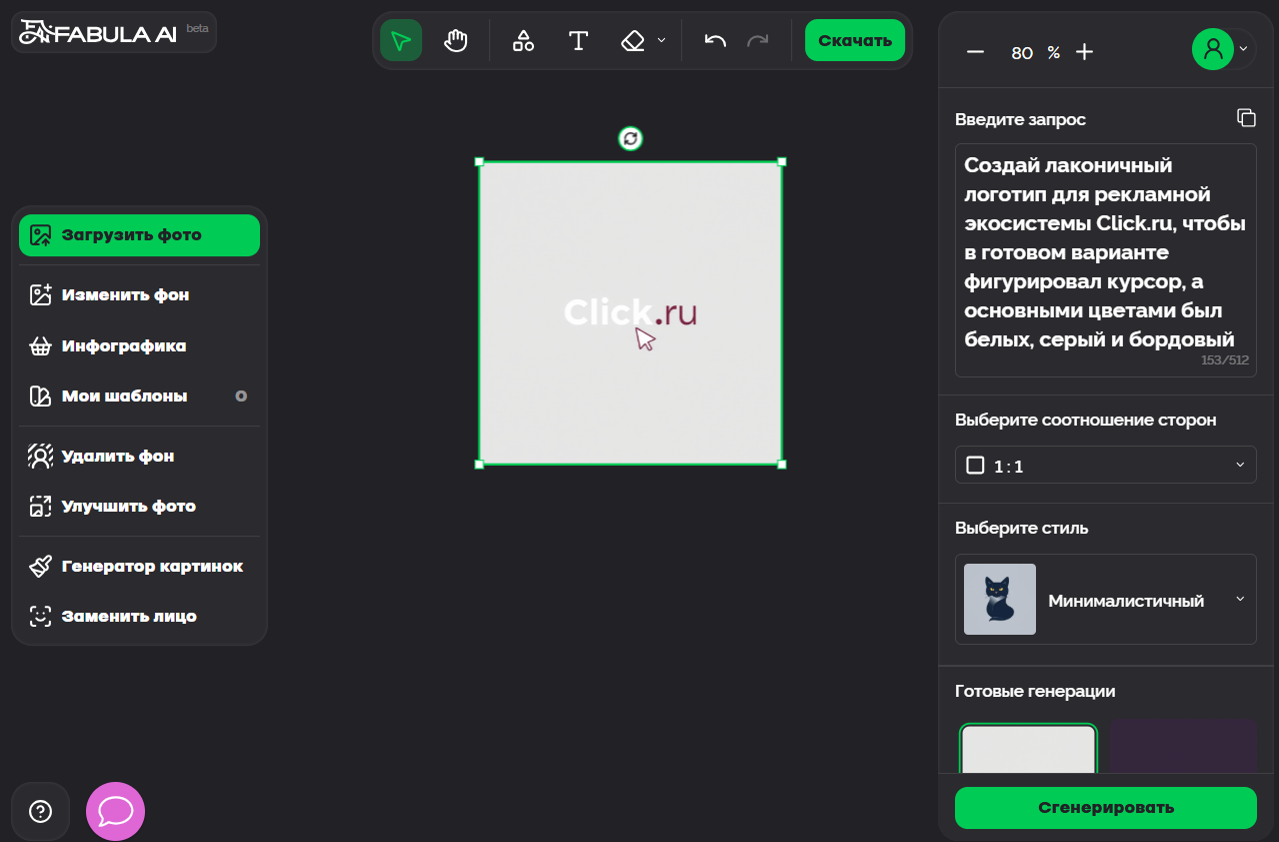Open Генератор картинок tool
The width and height of the screenshot is (1279, 842).
click(x=139, y=566)
